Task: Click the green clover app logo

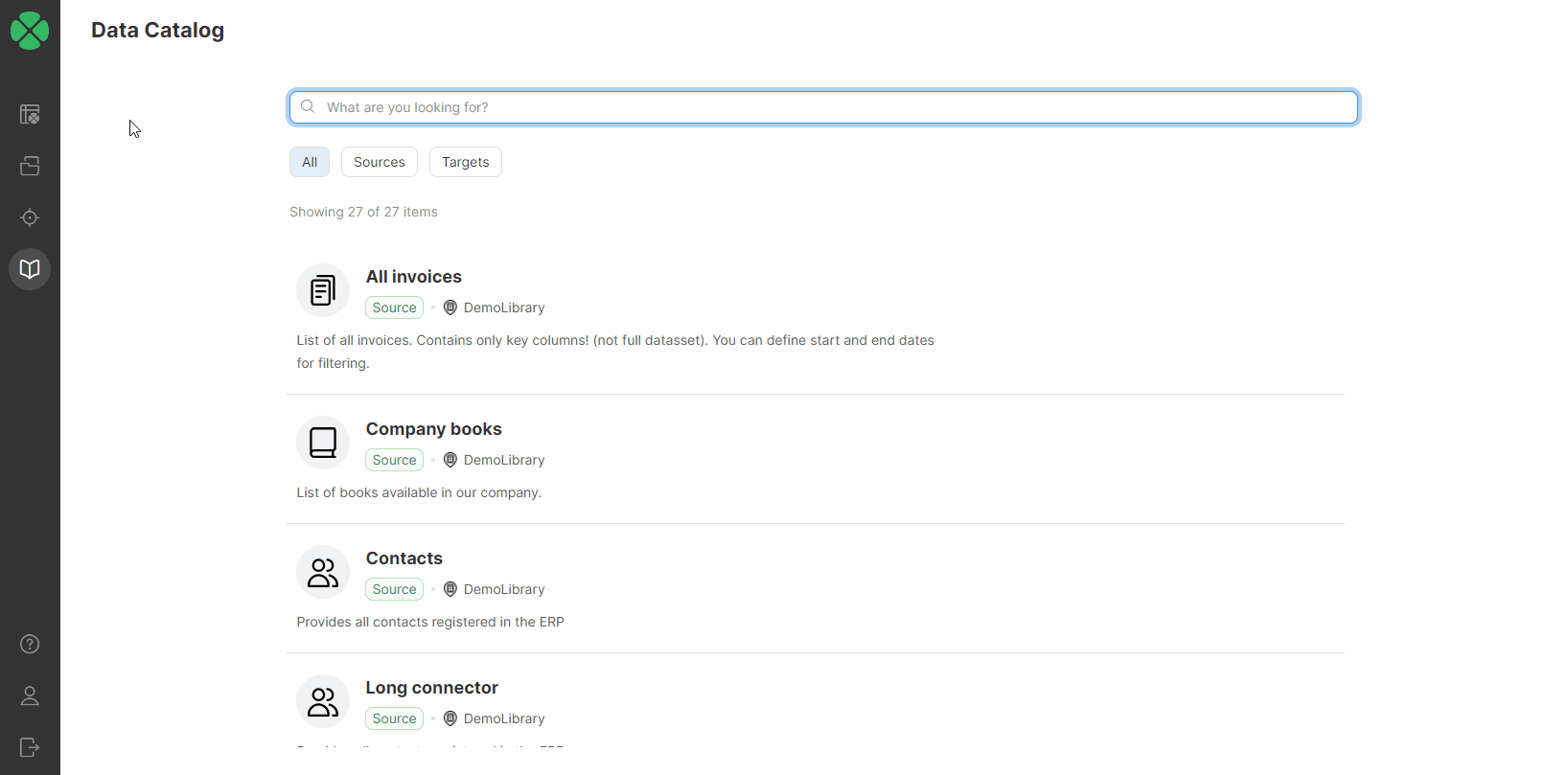Action: 30,31
